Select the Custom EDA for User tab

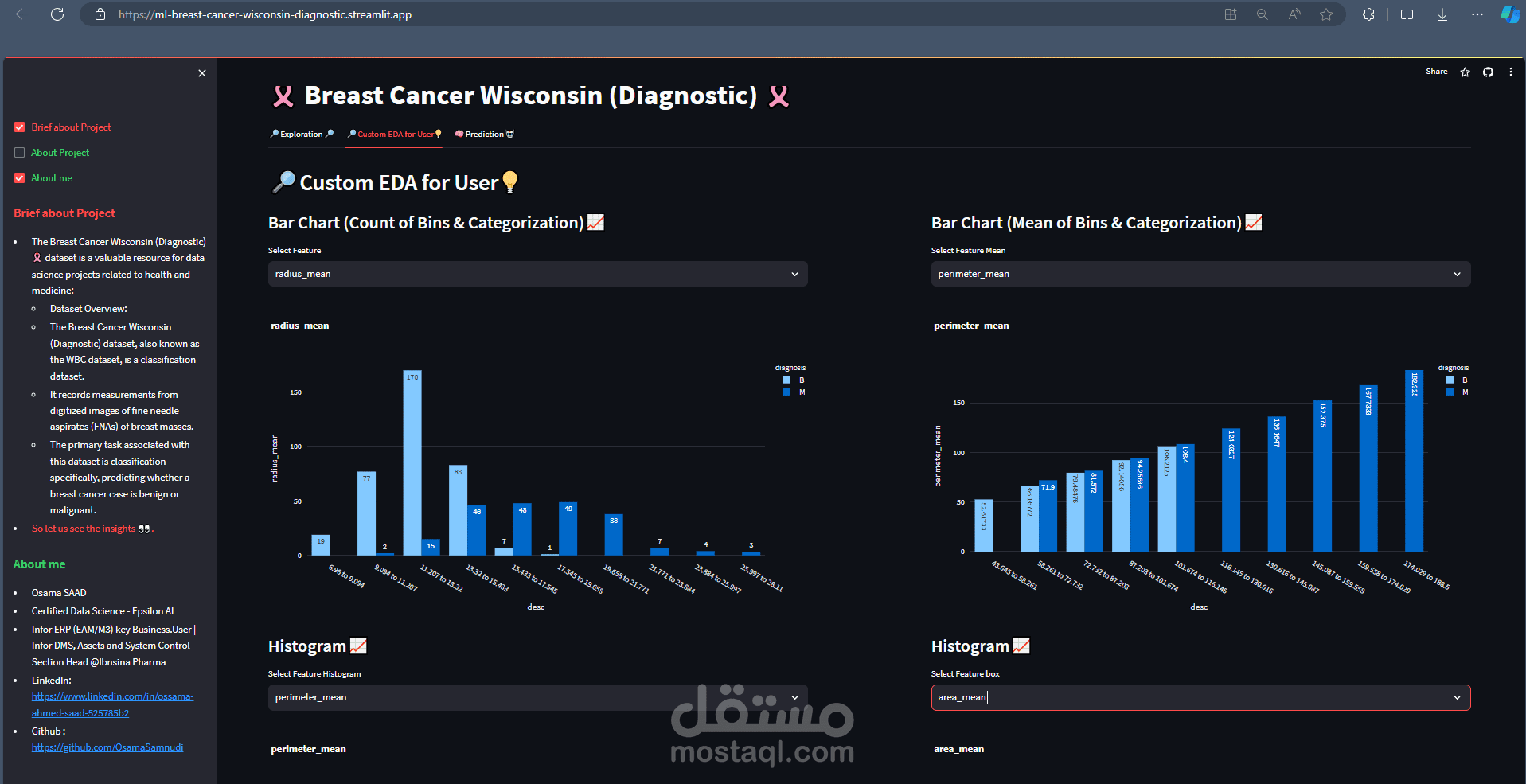point(395,134)
